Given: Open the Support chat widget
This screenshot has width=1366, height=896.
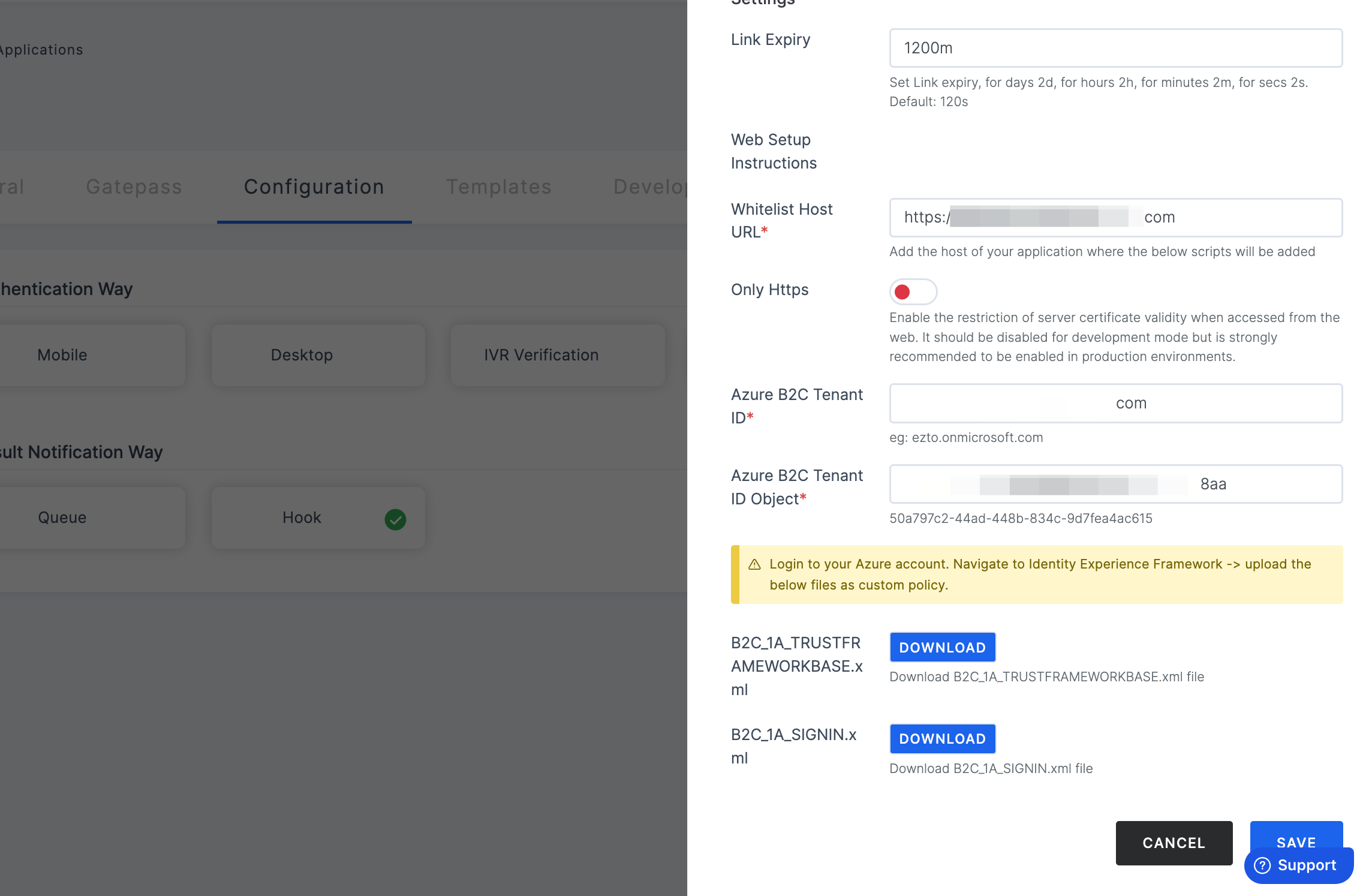Looking at the screenshot, I should pos(1299,865).
